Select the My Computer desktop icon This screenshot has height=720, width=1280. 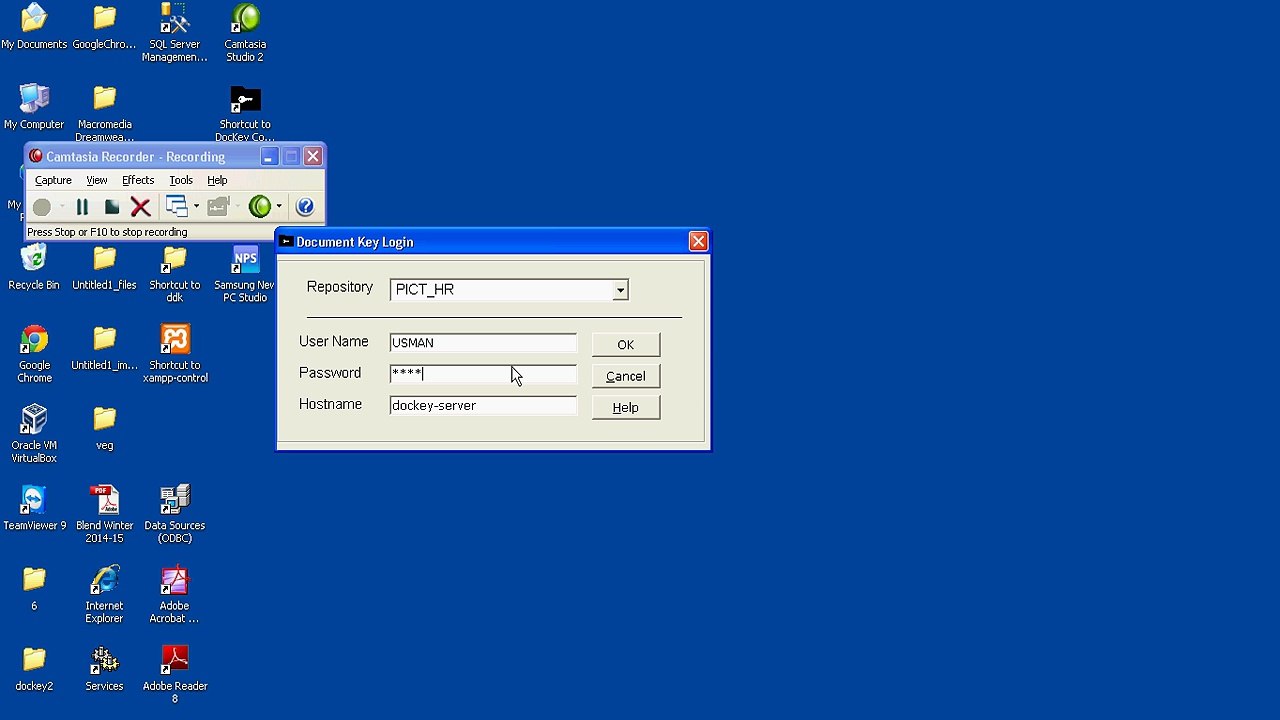pos(34,108)
